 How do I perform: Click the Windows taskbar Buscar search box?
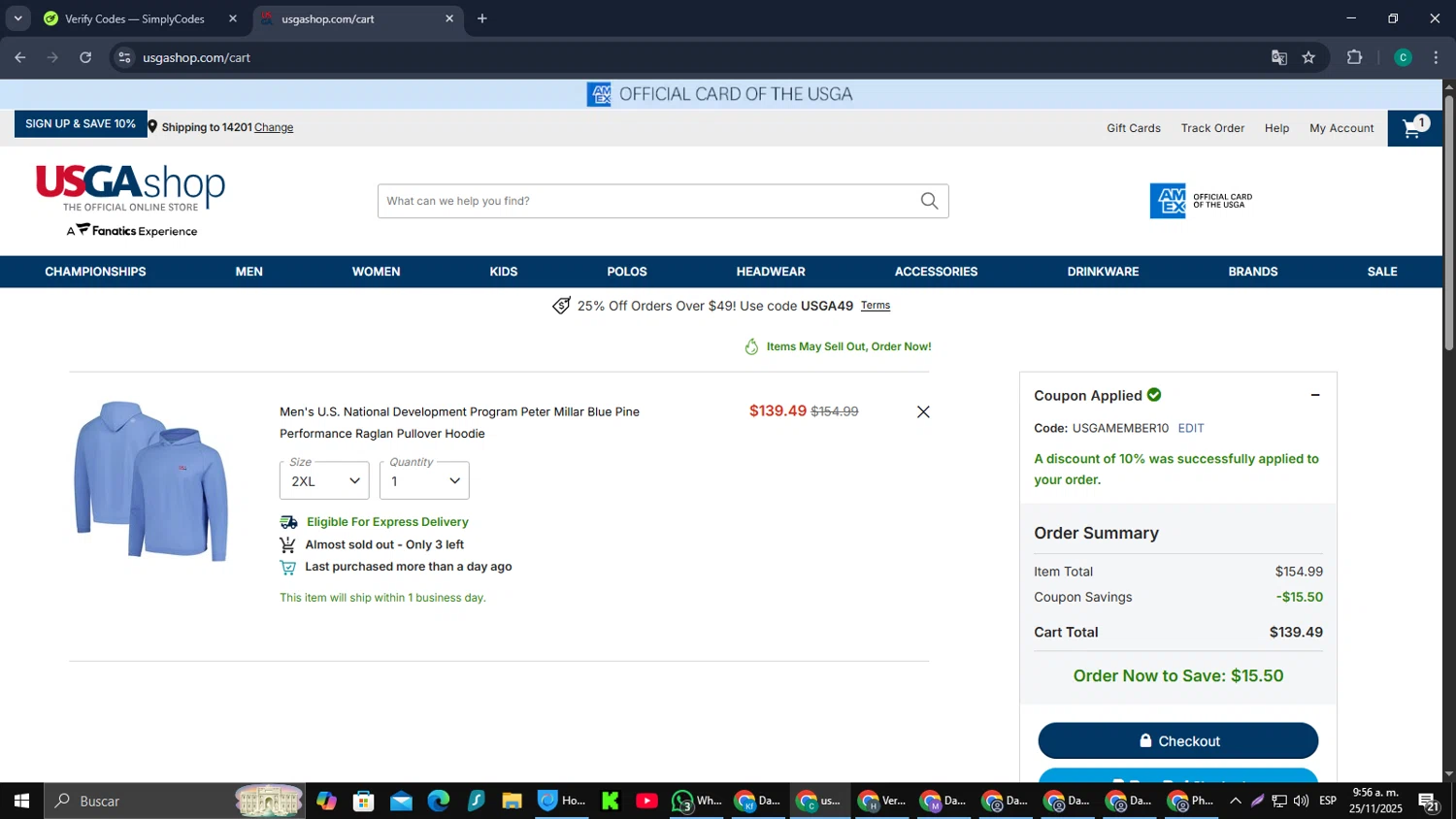tap(175, 801)
